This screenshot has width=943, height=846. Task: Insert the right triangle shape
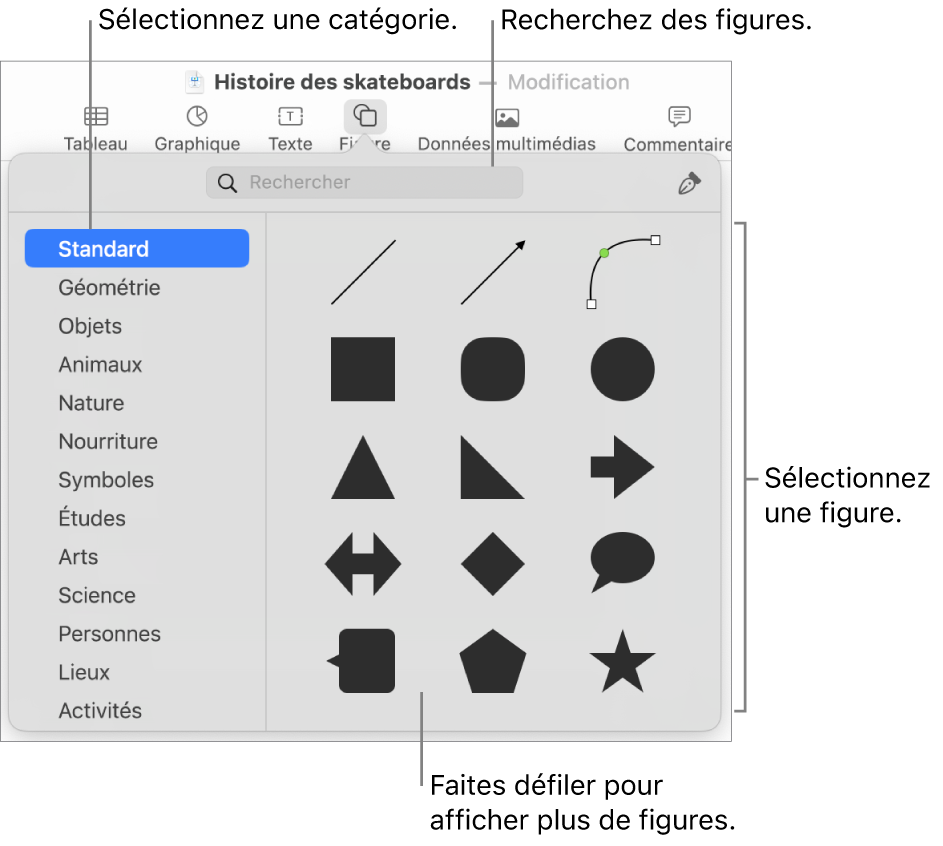point(493,468)
